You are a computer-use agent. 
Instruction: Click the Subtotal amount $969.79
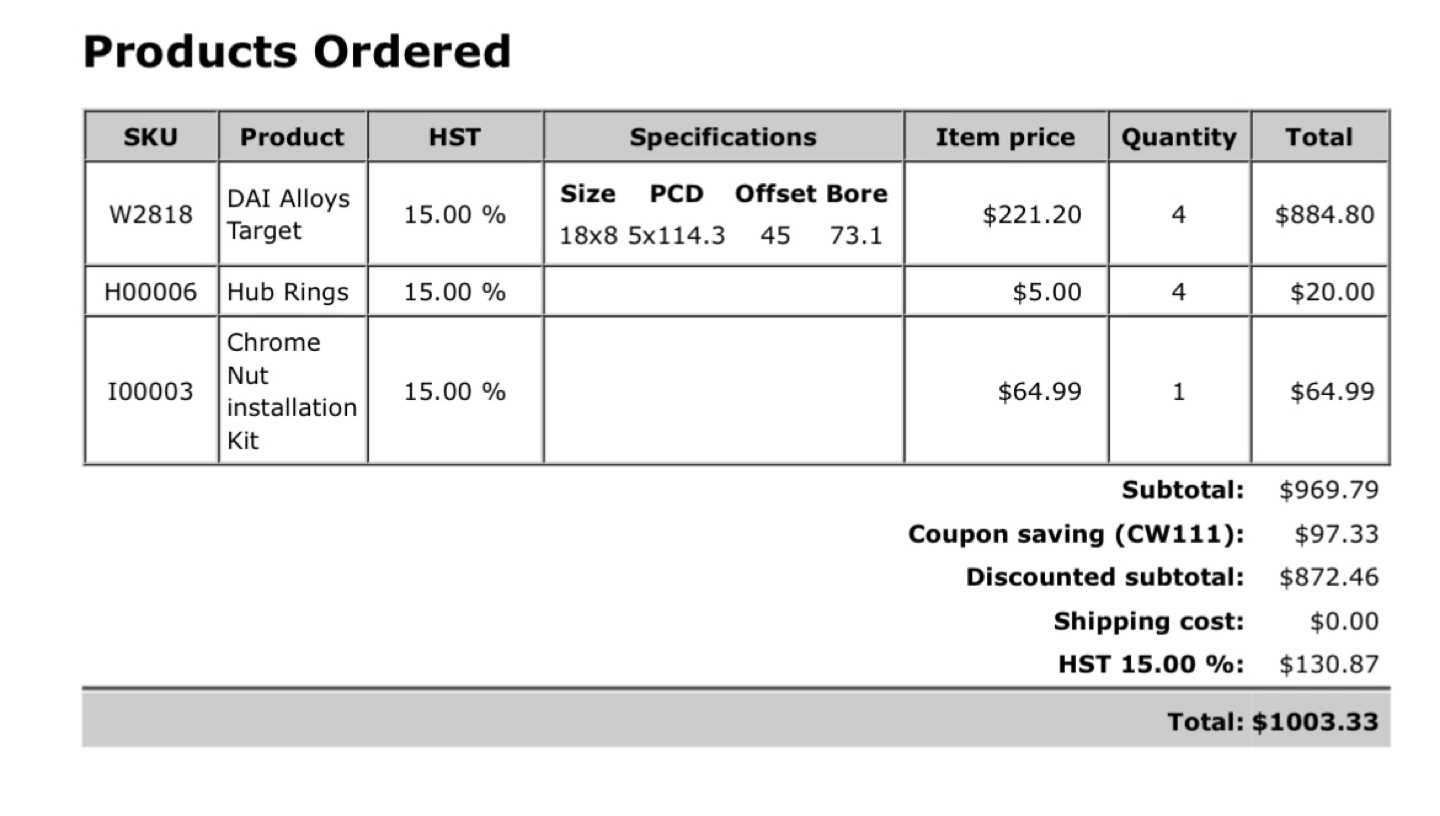click(x=1328, y=490)
